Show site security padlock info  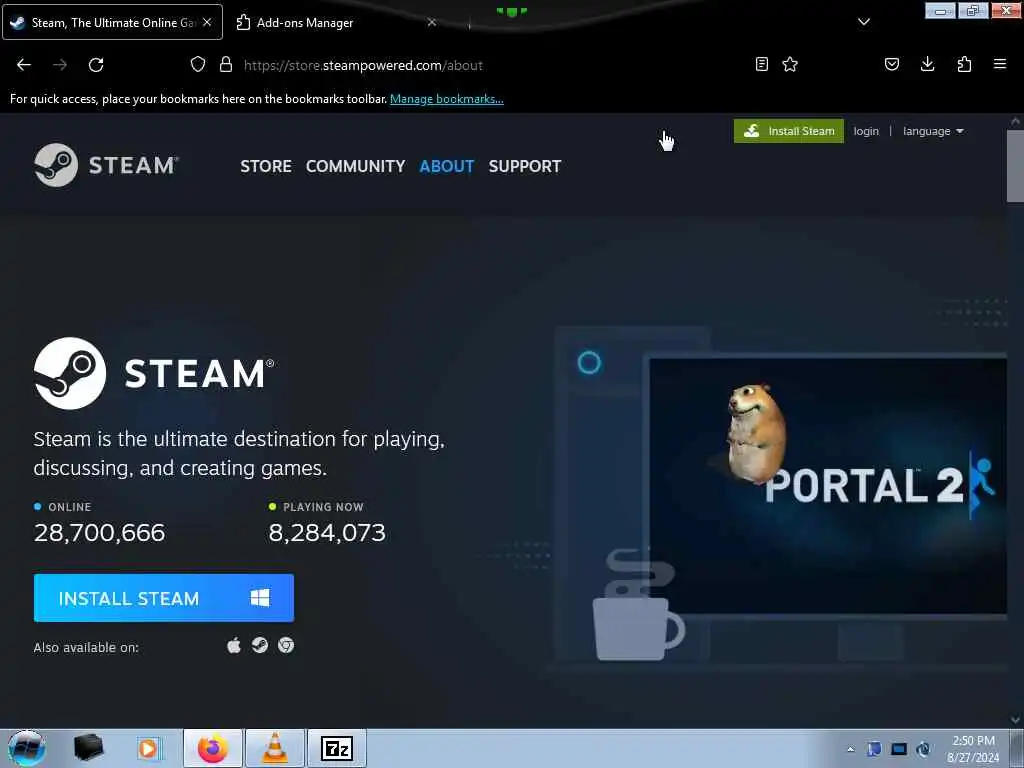coord(226,64)
